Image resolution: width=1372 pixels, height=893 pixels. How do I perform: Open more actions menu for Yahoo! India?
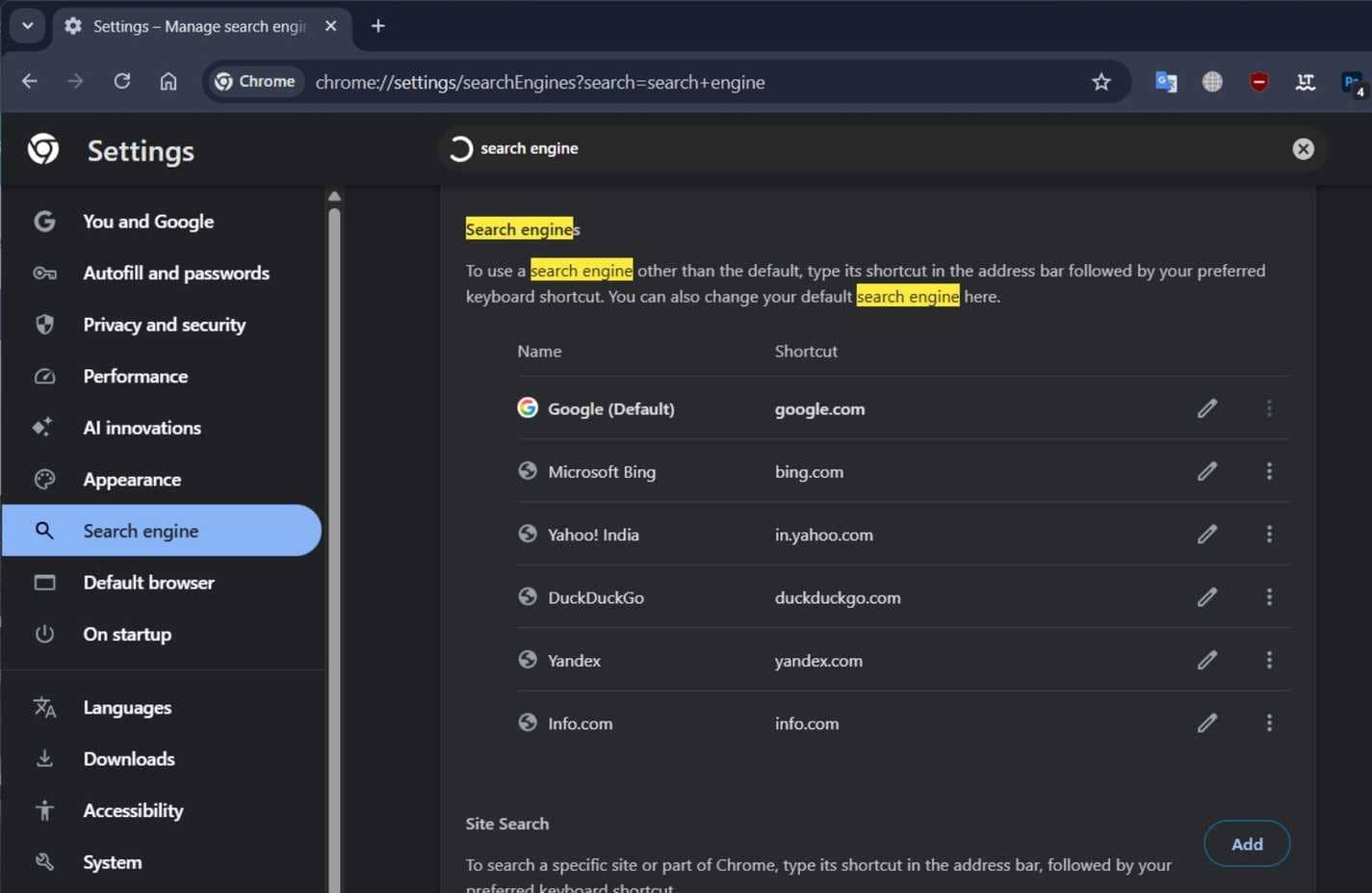(1269, 534)
